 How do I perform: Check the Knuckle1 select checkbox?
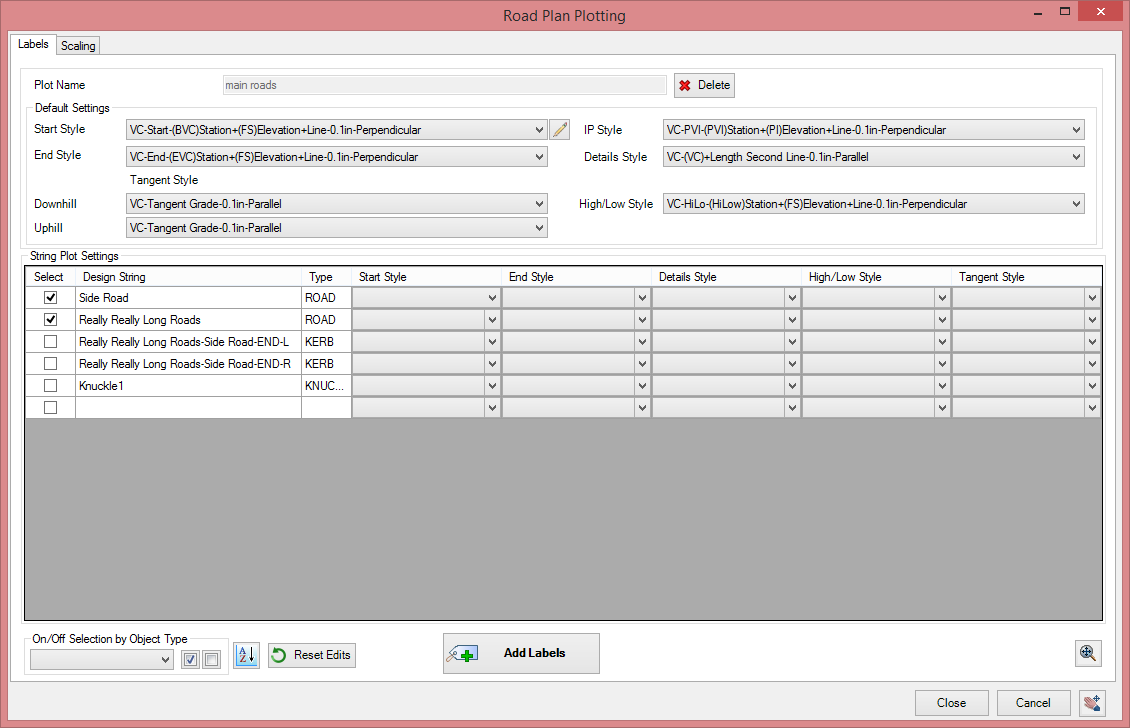pos(50,386)
